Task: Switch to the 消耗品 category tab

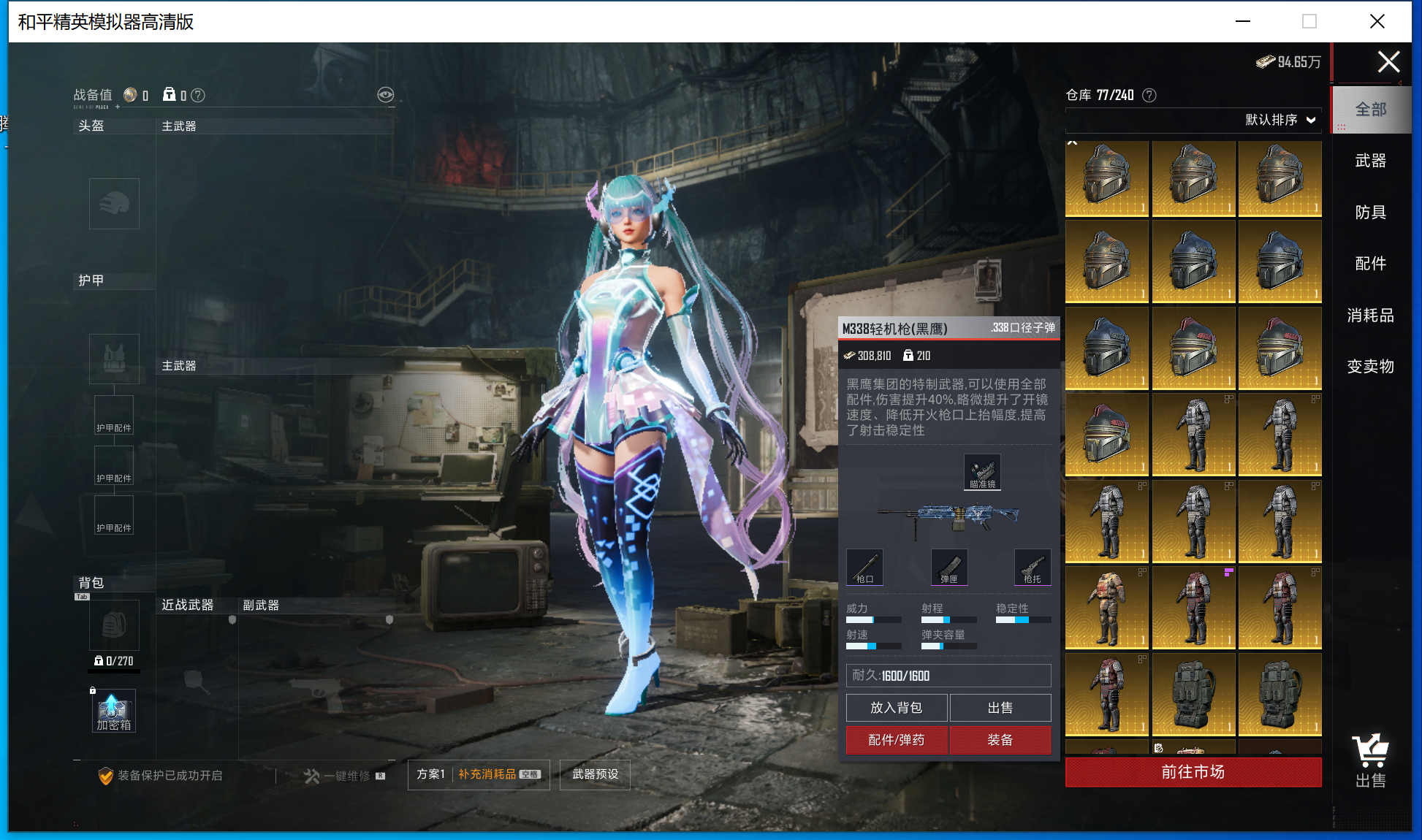Action: [1370, 316]
